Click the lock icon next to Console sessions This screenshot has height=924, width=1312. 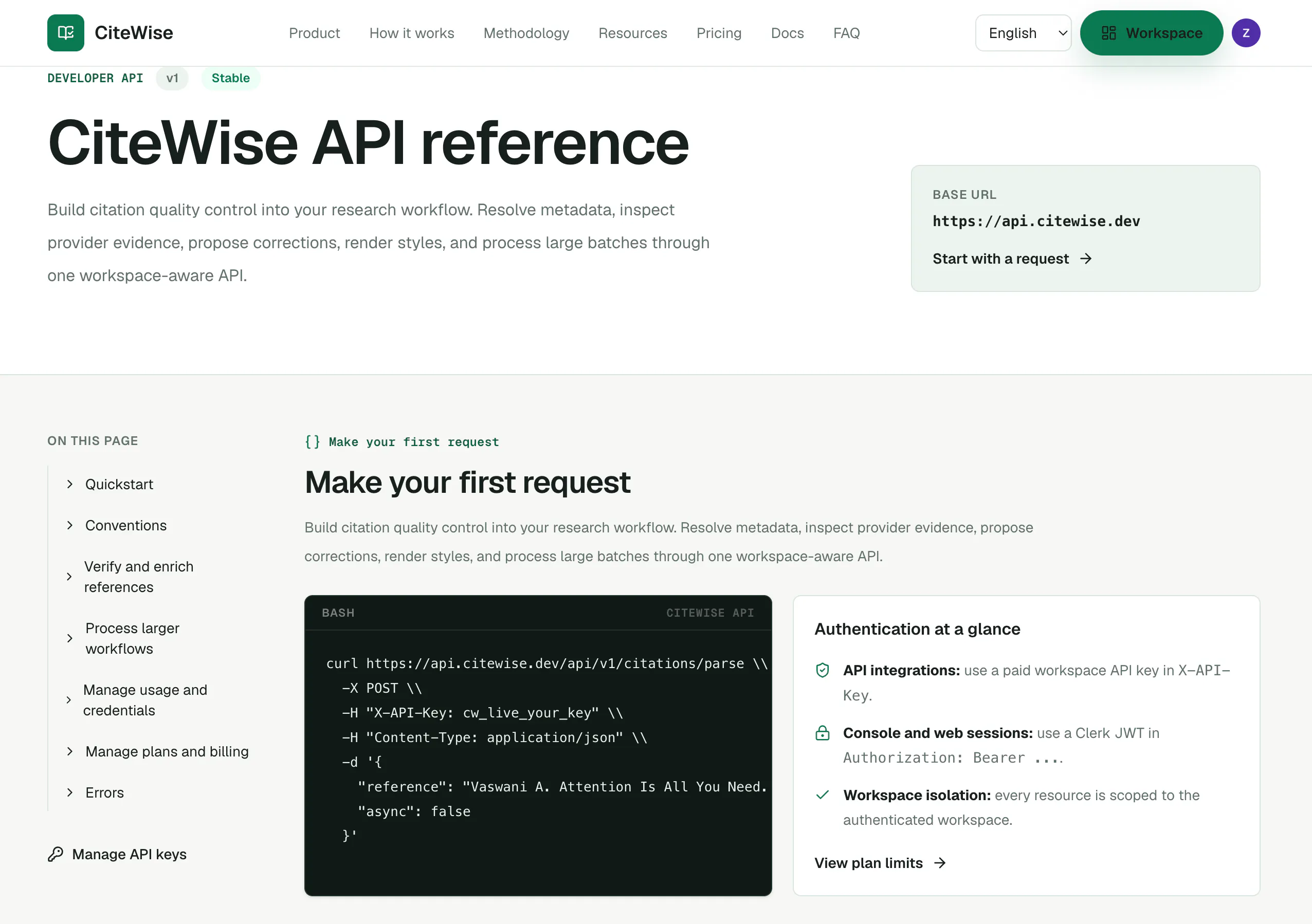click(x=822, y=733)
